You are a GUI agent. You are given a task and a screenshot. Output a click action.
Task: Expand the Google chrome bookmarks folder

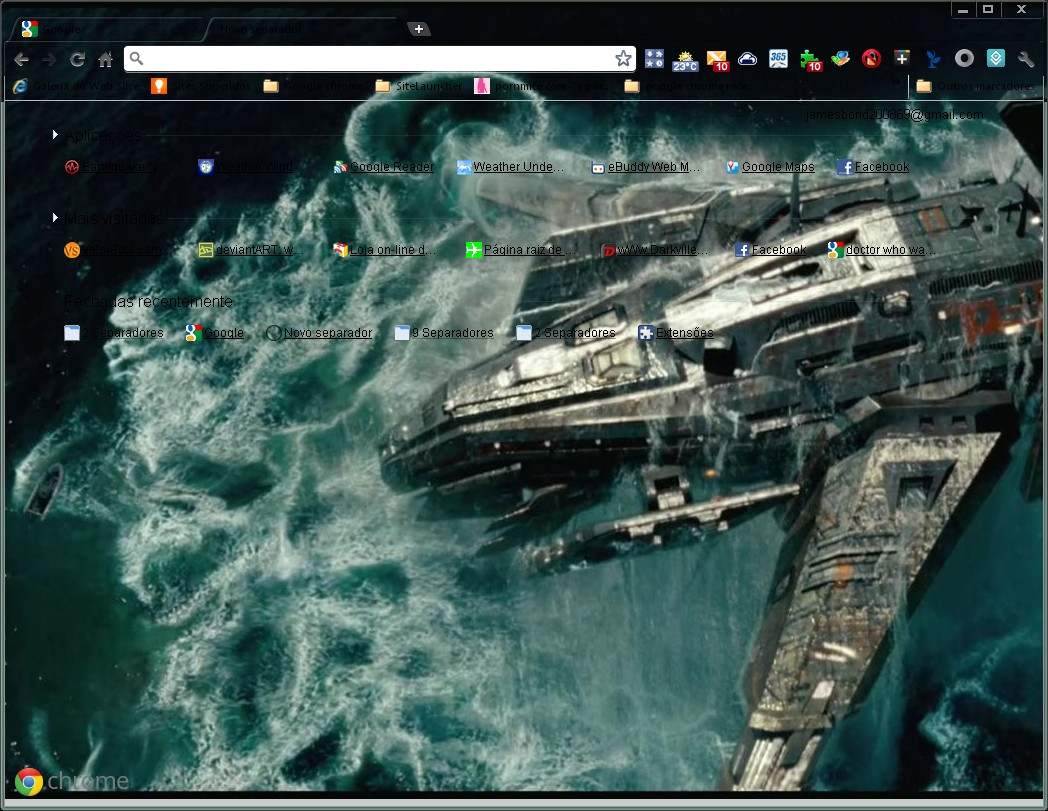314,86
